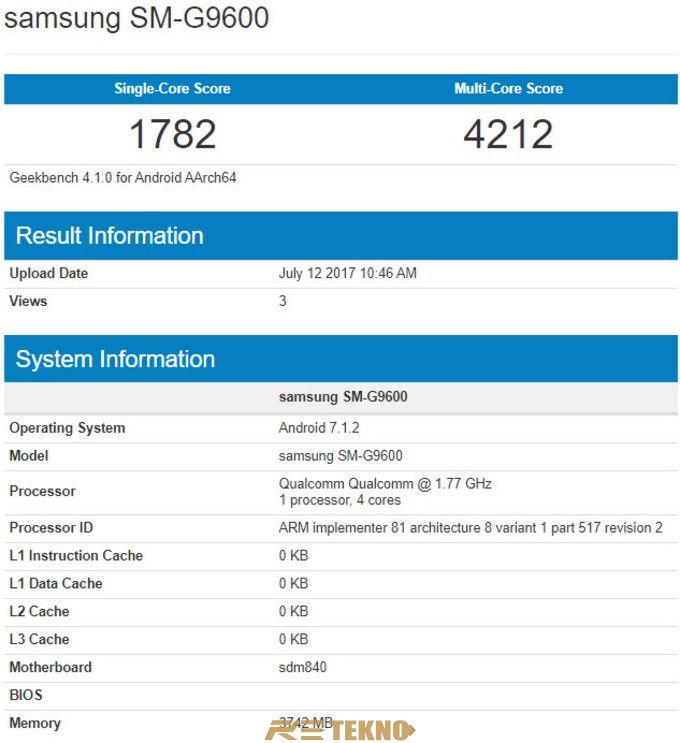Click the Operating System label
This screenshot has width=680, height=743.
tap(67, 428)
